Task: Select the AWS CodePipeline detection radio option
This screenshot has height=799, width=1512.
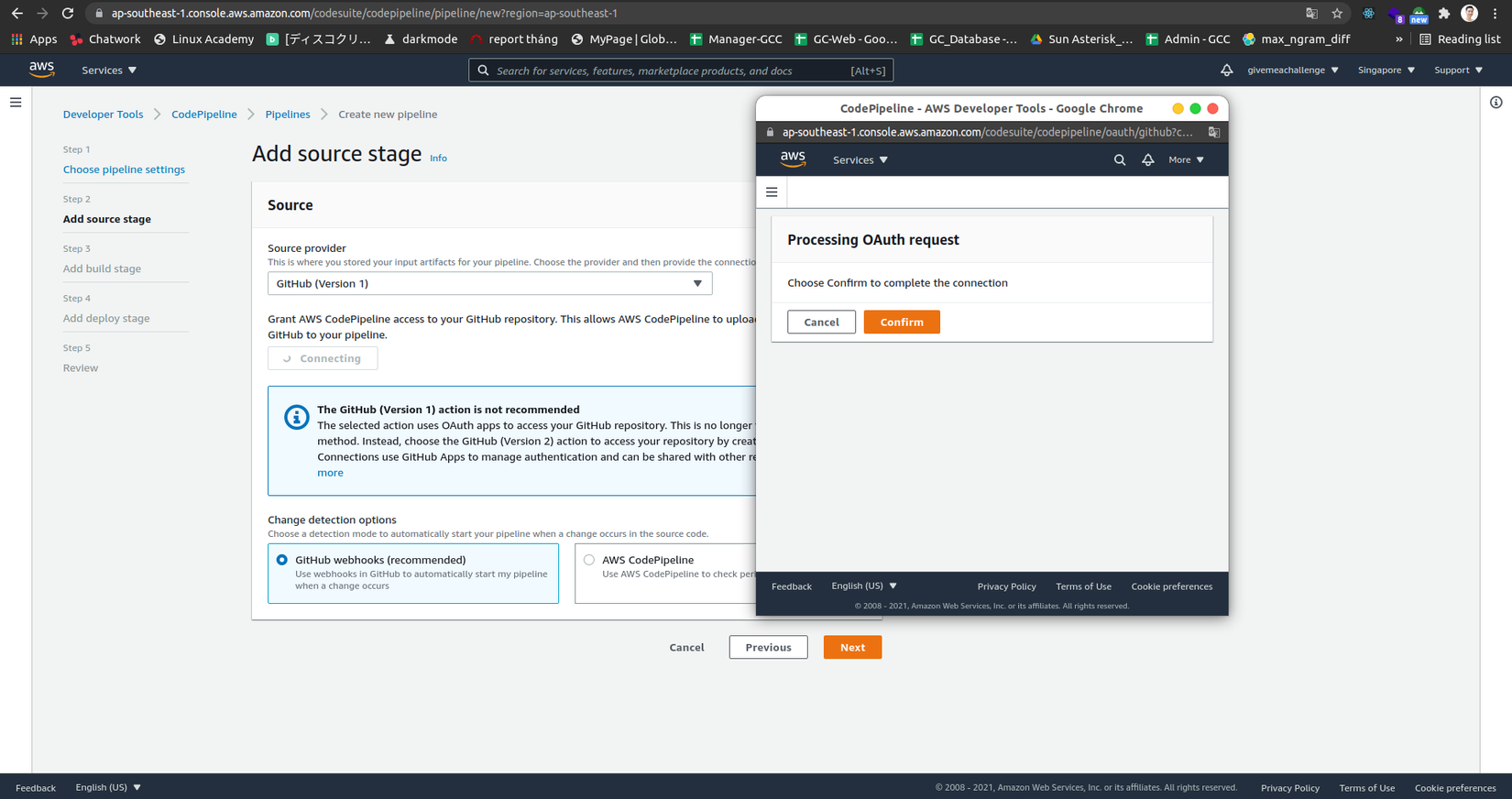Action: pos(589,560)
